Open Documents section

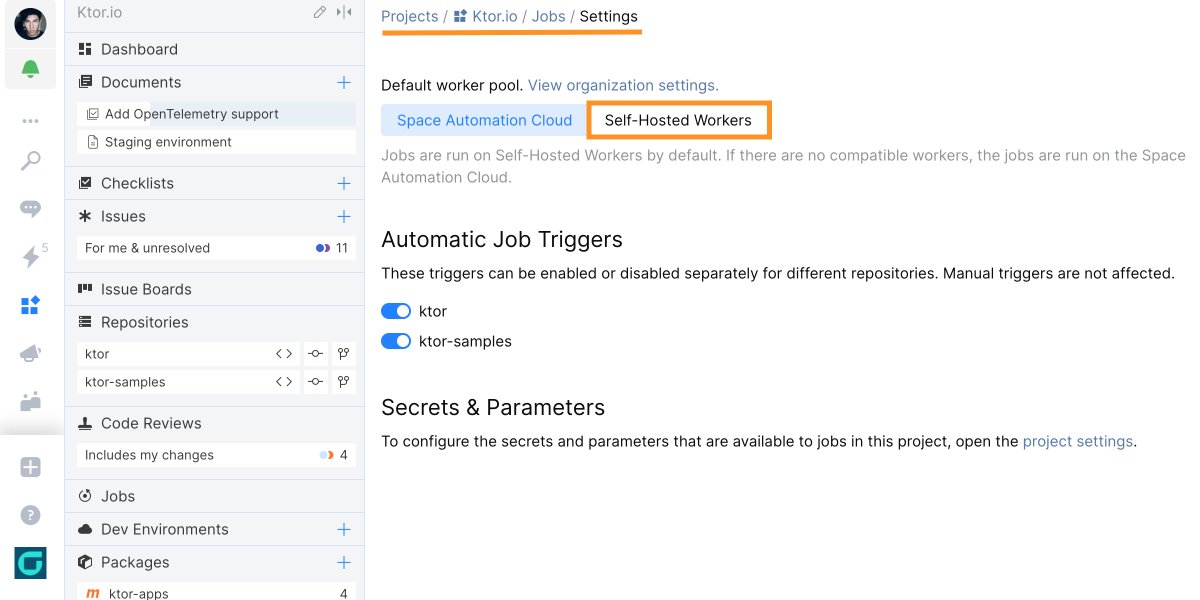141,82
